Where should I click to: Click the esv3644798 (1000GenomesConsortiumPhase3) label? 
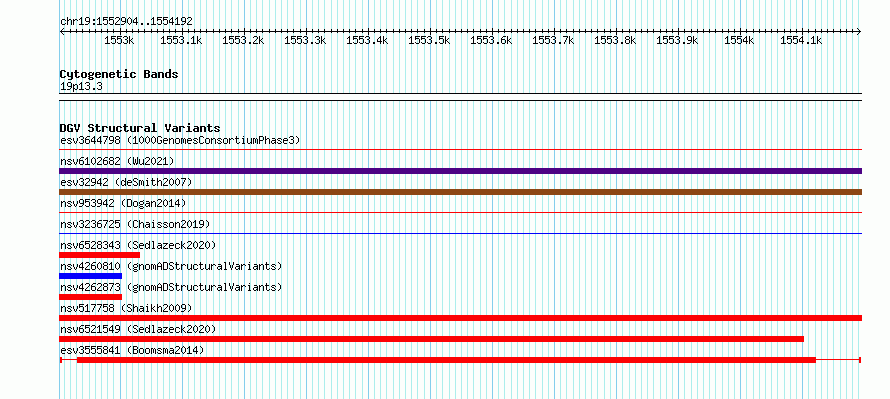180,140
